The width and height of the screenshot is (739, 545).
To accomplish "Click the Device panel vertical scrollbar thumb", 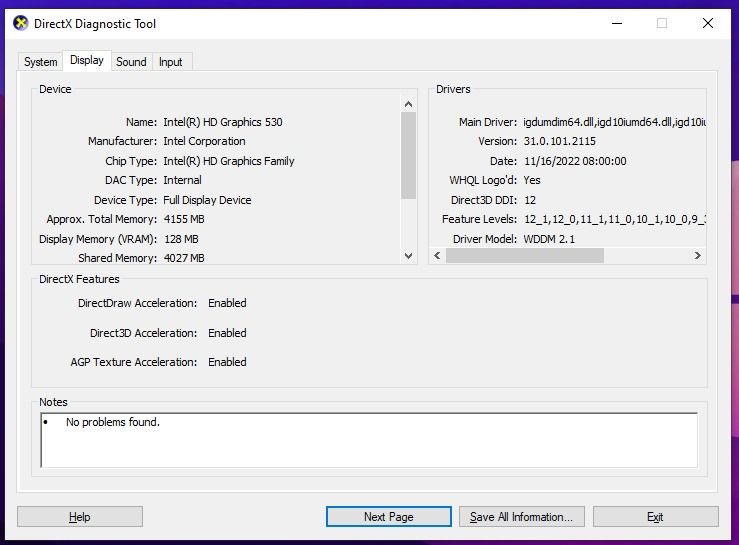I will tap(408, 155).
